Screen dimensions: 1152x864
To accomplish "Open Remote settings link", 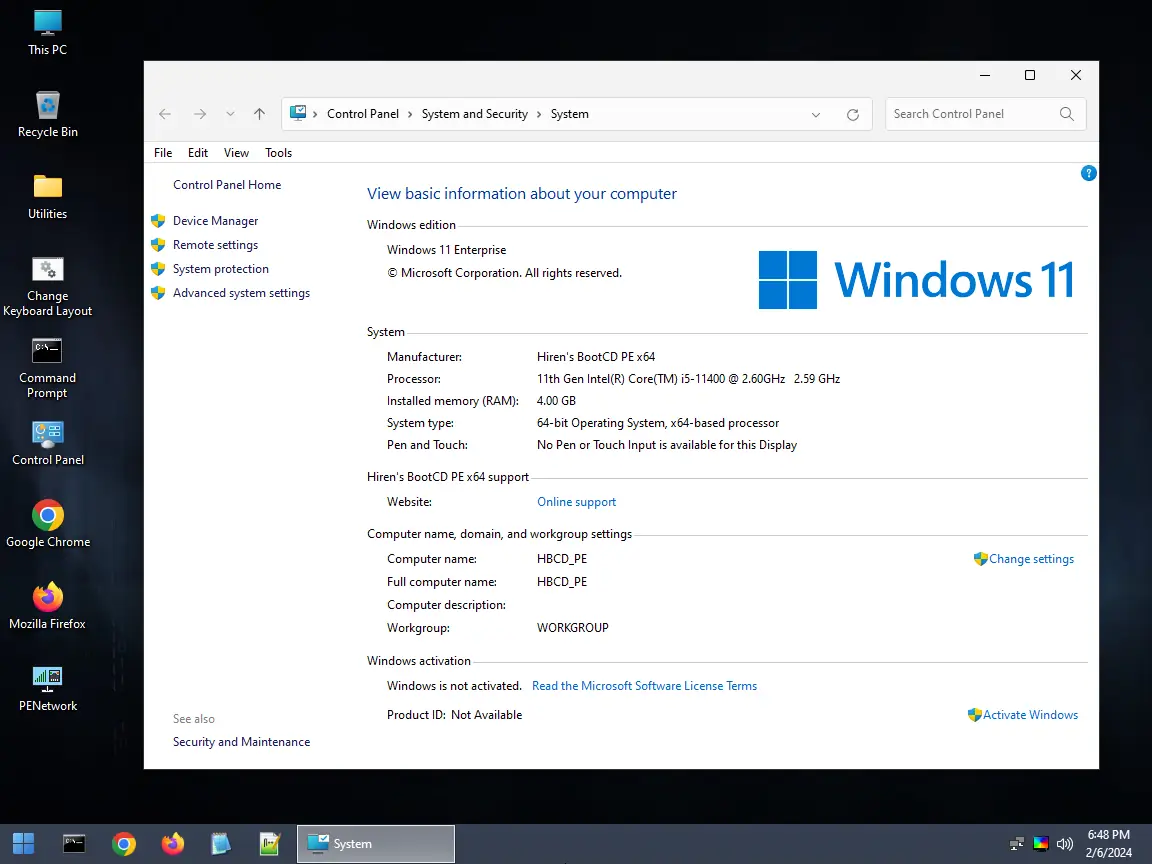I will (215, 245).
